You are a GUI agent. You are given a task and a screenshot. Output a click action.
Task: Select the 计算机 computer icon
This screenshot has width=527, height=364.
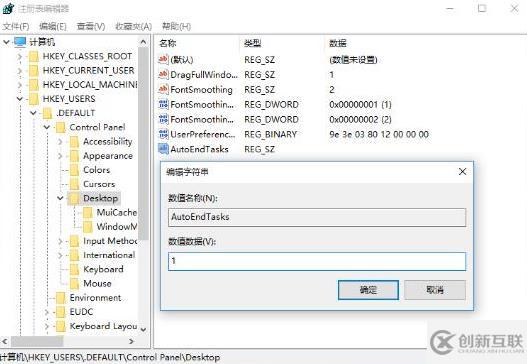(20, 42)
